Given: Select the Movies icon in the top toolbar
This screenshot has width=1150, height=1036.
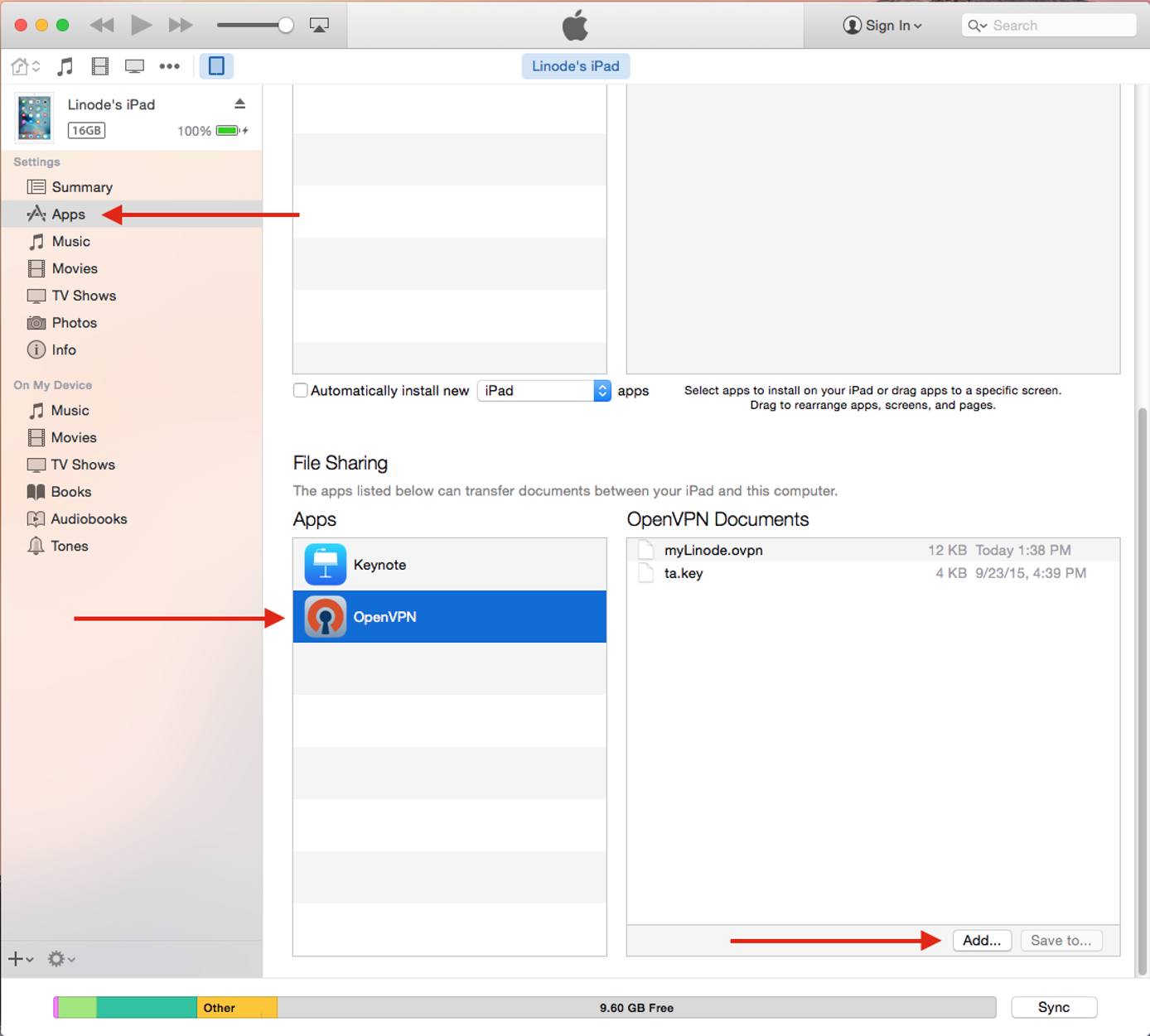Looking at the screenshot, I should pos(99,66).
